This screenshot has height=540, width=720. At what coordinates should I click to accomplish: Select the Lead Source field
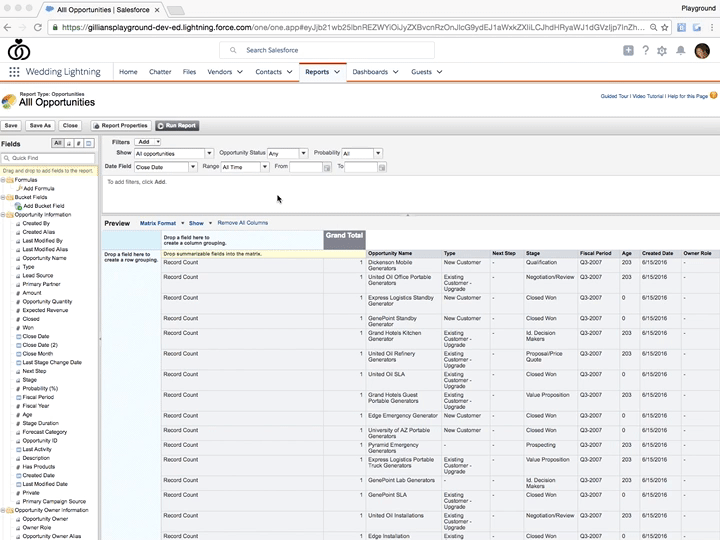click(38, 276)
